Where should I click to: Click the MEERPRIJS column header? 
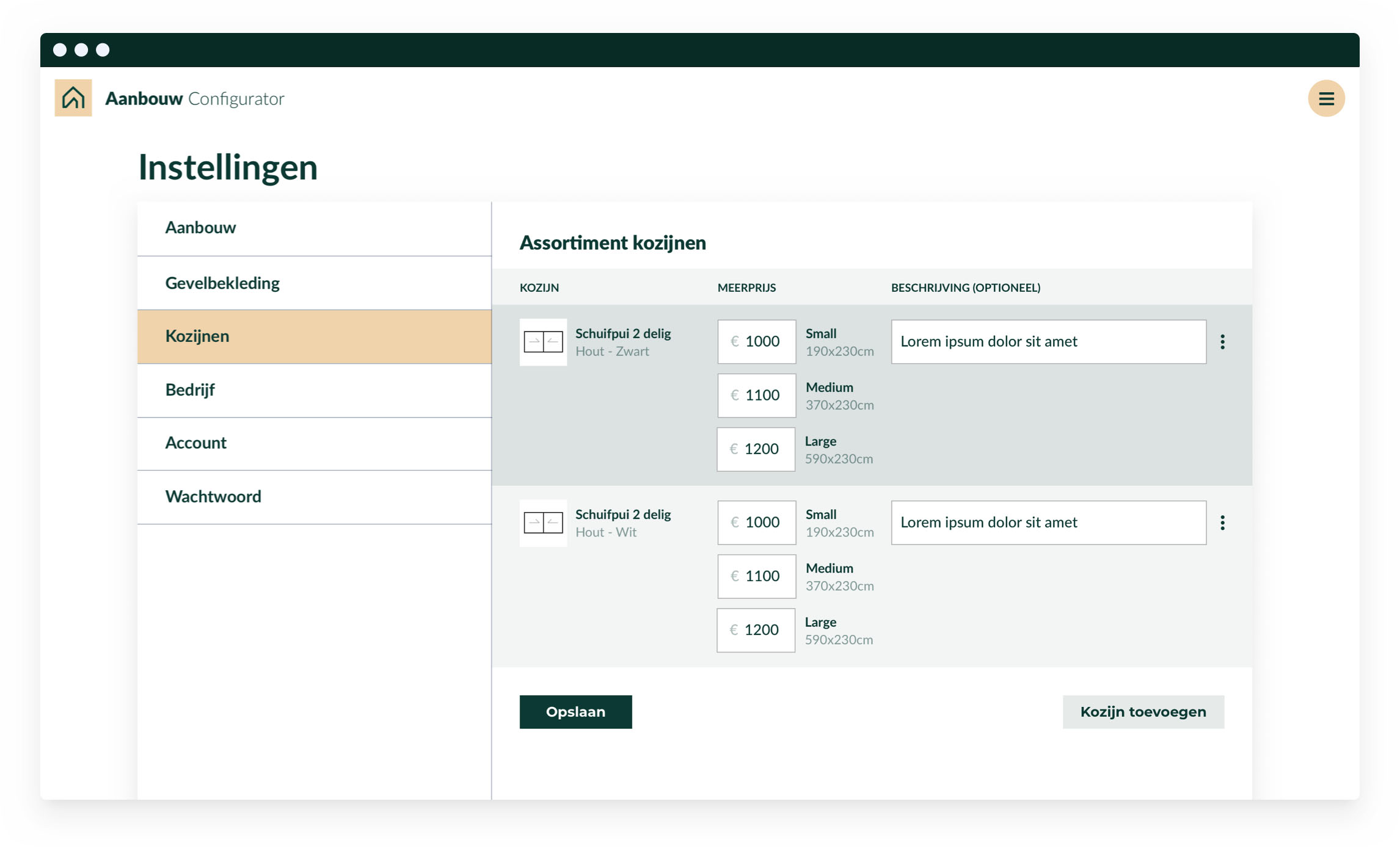[x=746, y=287]
